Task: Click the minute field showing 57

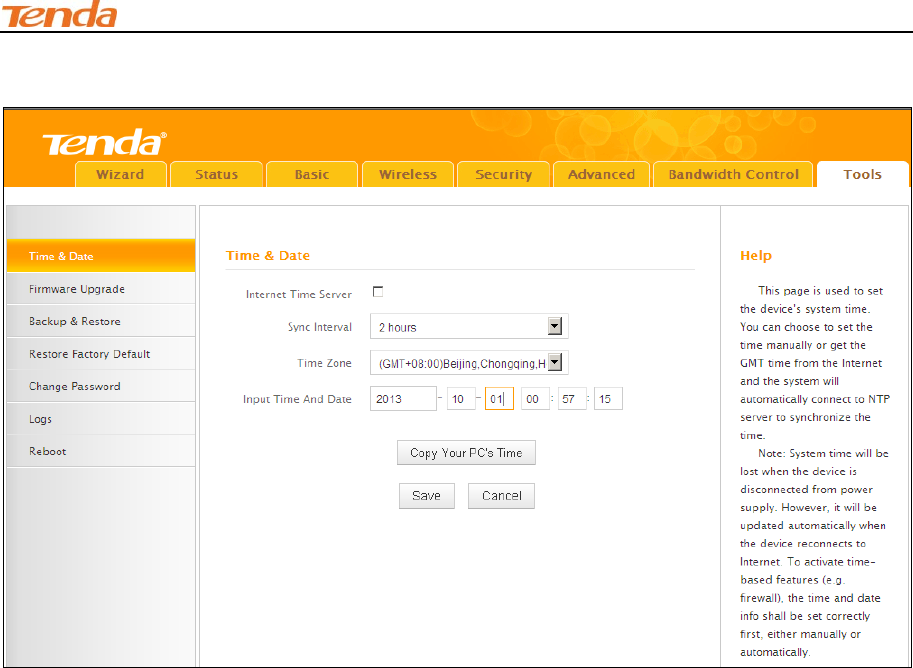Action: coord(572,399)
